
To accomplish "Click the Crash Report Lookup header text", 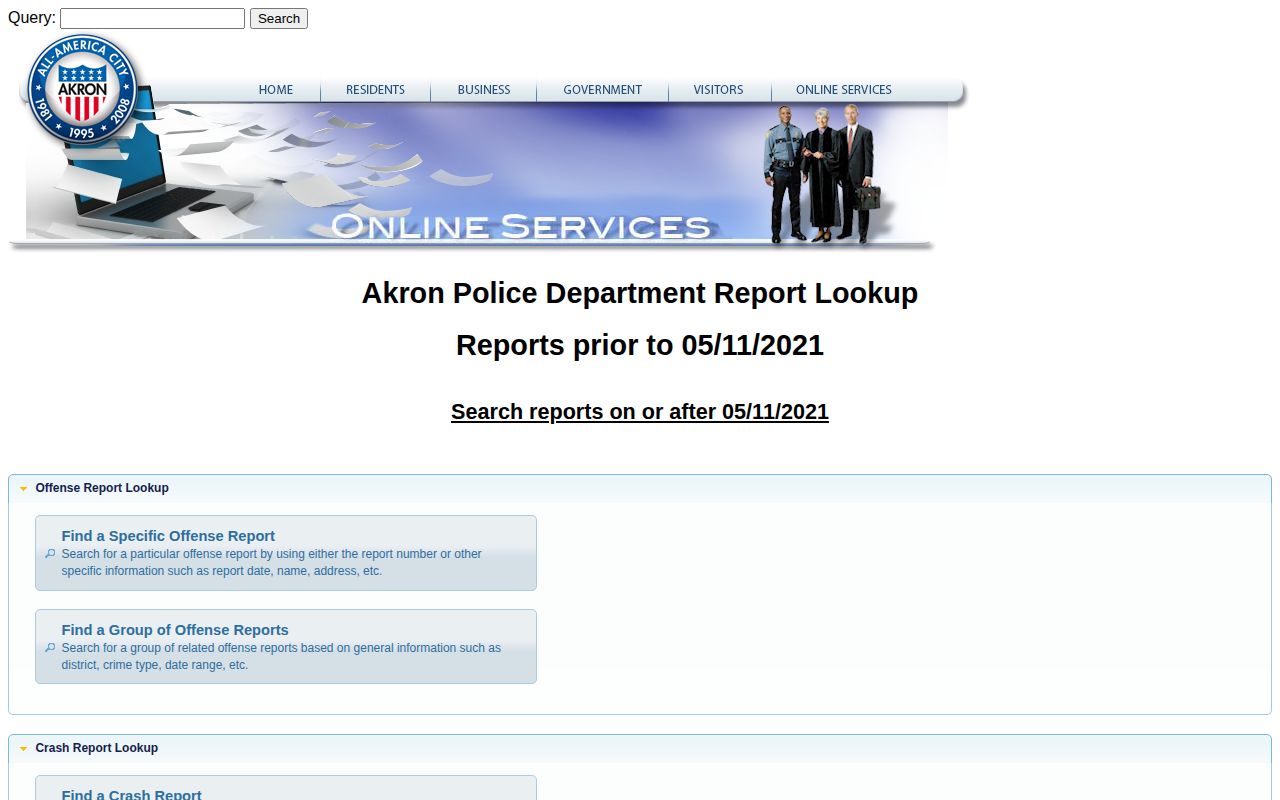I will 97,748.
